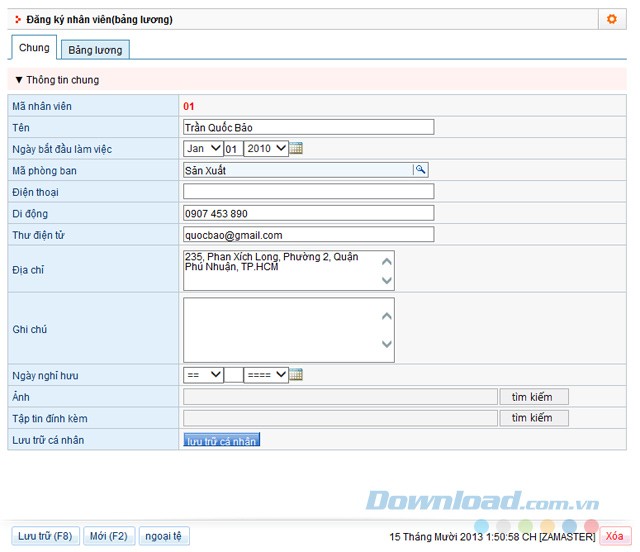Open calendar picker for retirement date
This screenshot has width=640, height=552.
click(296, 375)
